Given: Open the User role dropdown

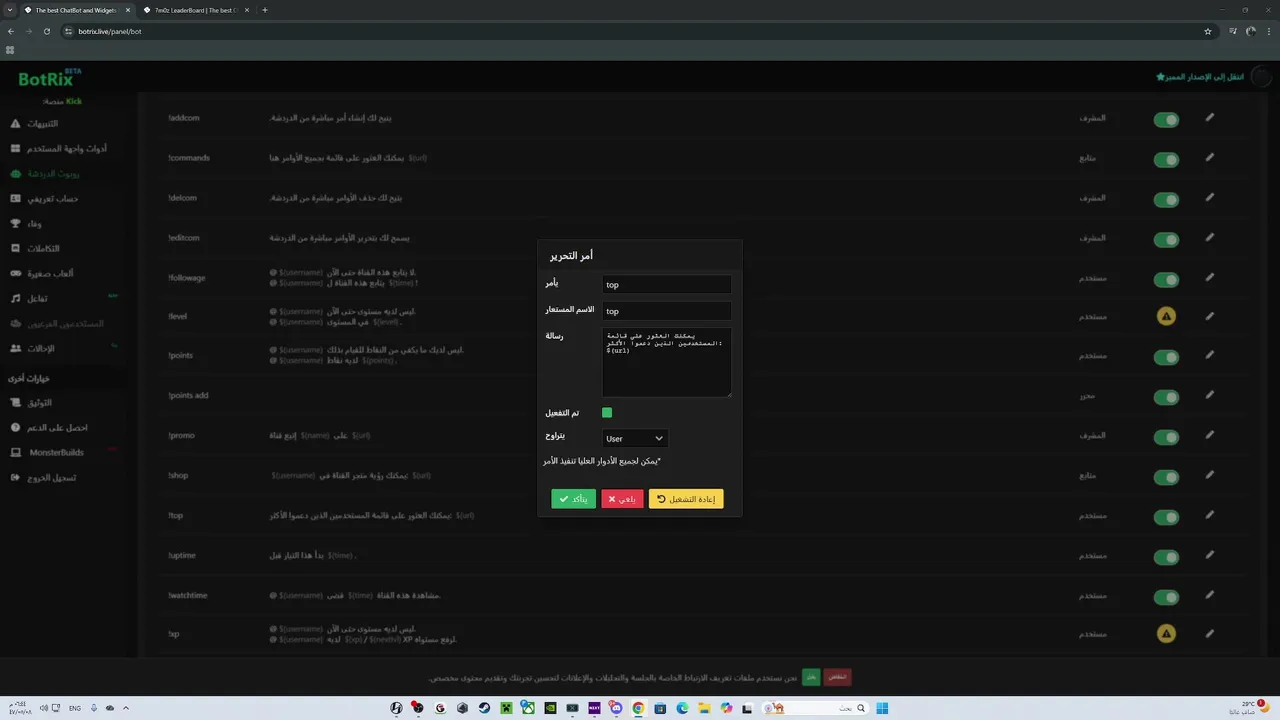Looking at the screenshot, I should 635,438.
